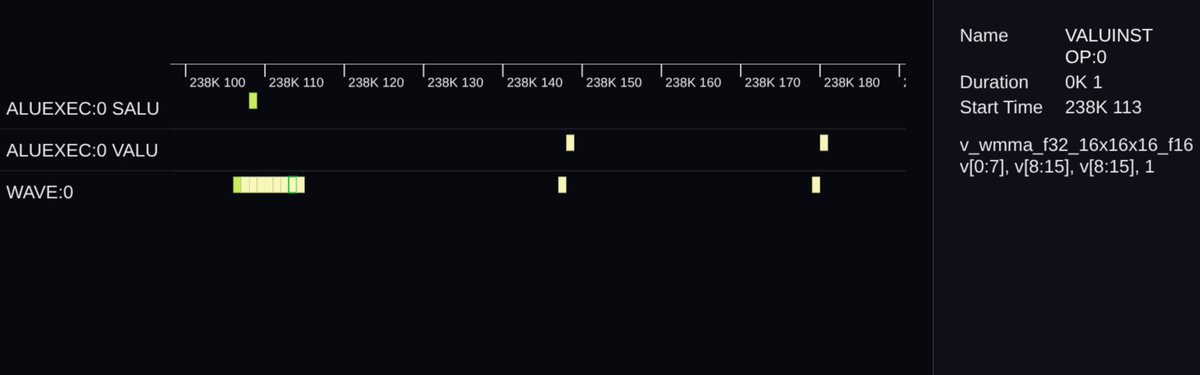
Task: Click the VALUINST OP:0 name value
Action: 1109,46
